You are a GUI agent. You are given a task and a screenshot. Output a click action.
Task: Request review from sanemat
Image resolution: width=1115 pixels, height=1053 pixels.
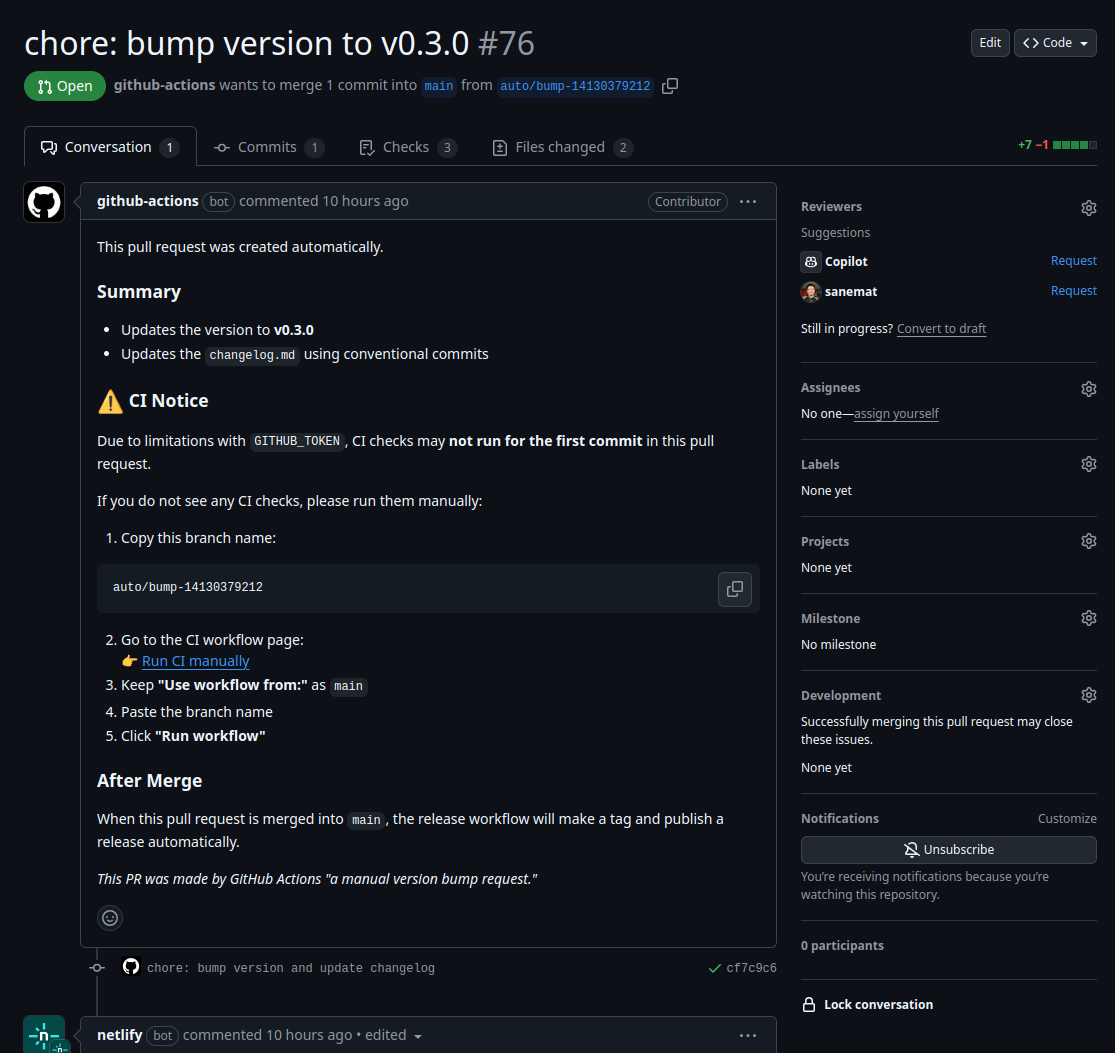[x=1073, y=291]
